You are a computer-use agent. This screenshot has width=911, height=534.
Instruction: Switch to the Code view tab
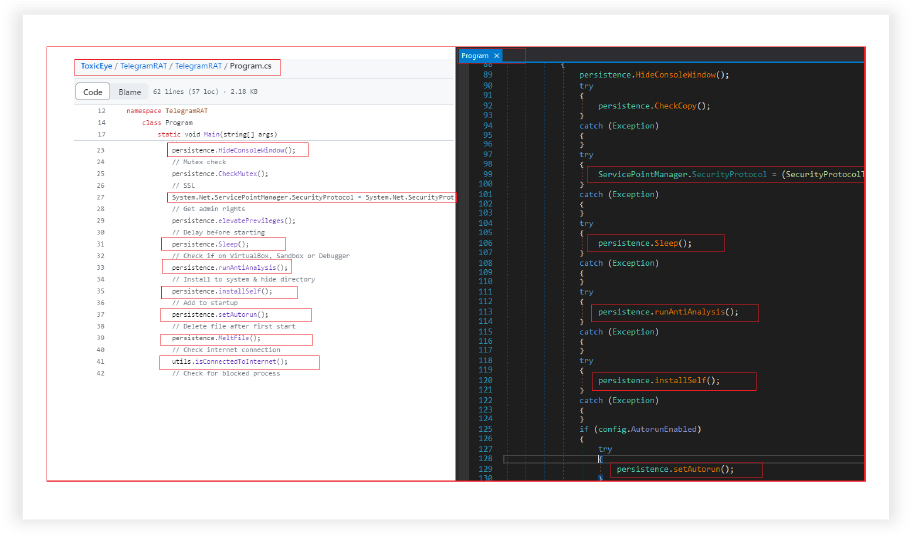(x=92, y=92)
